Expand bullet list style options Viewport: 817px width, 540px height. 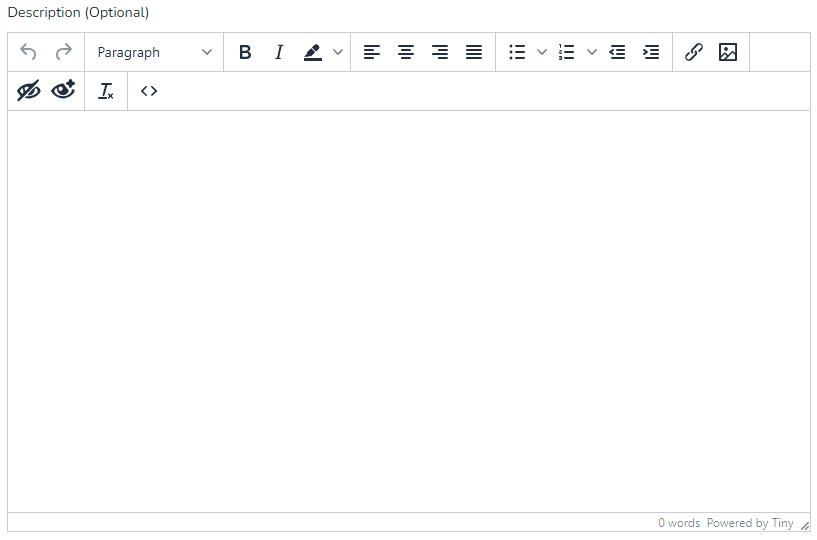[542, 52]
